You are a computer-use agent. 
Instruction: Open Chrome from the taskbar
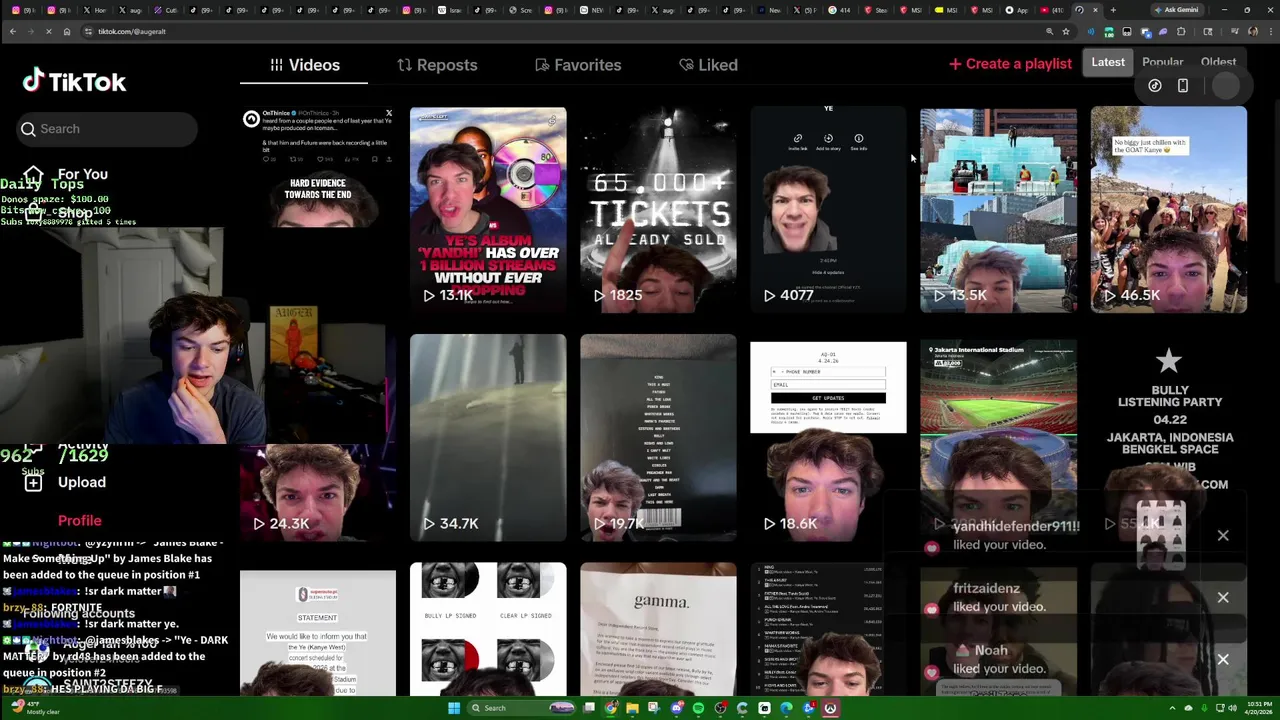pos(610,708)
